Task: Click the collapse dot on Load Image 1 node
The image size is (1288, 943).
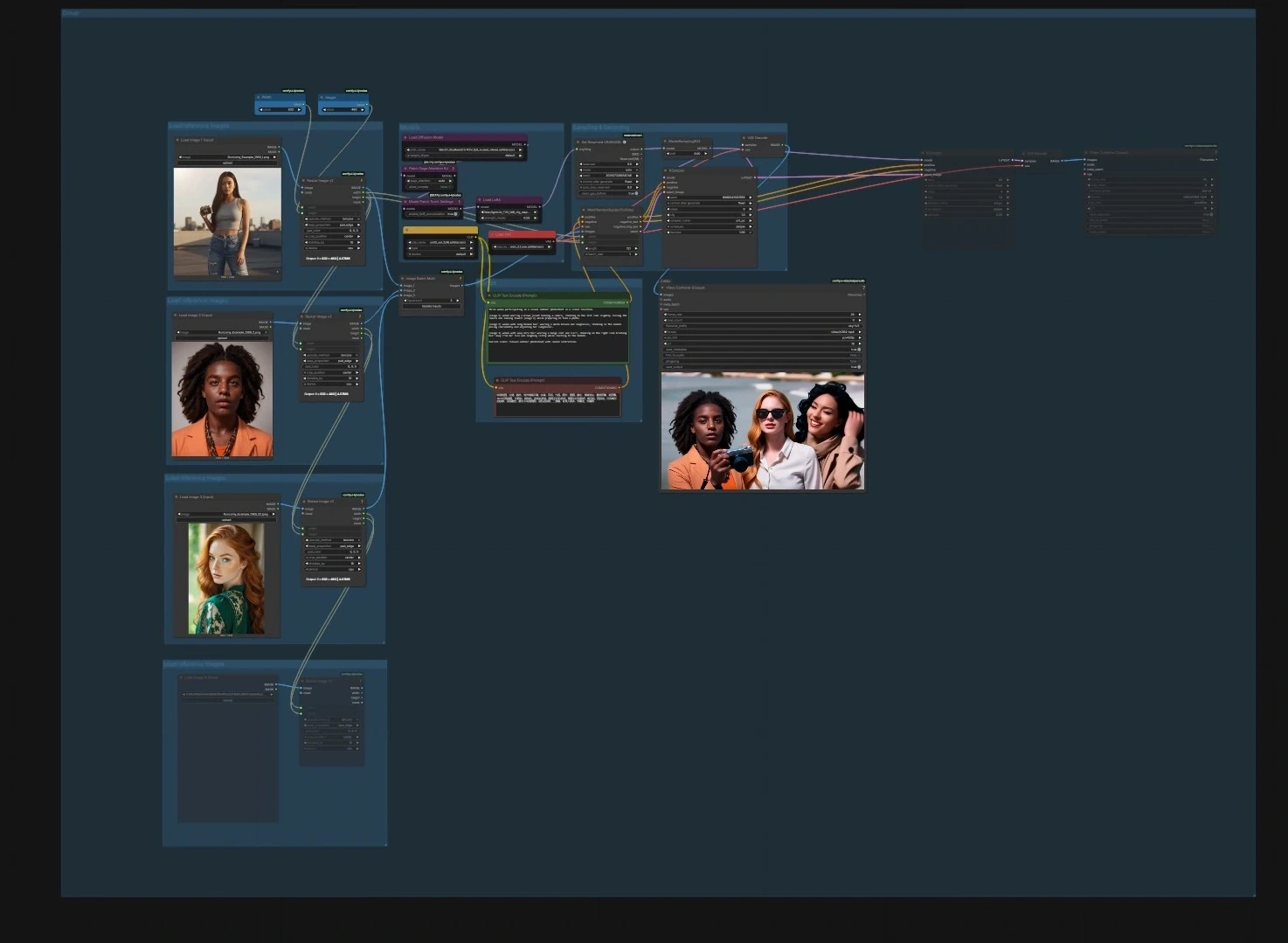Action: (x=177, y=140)
